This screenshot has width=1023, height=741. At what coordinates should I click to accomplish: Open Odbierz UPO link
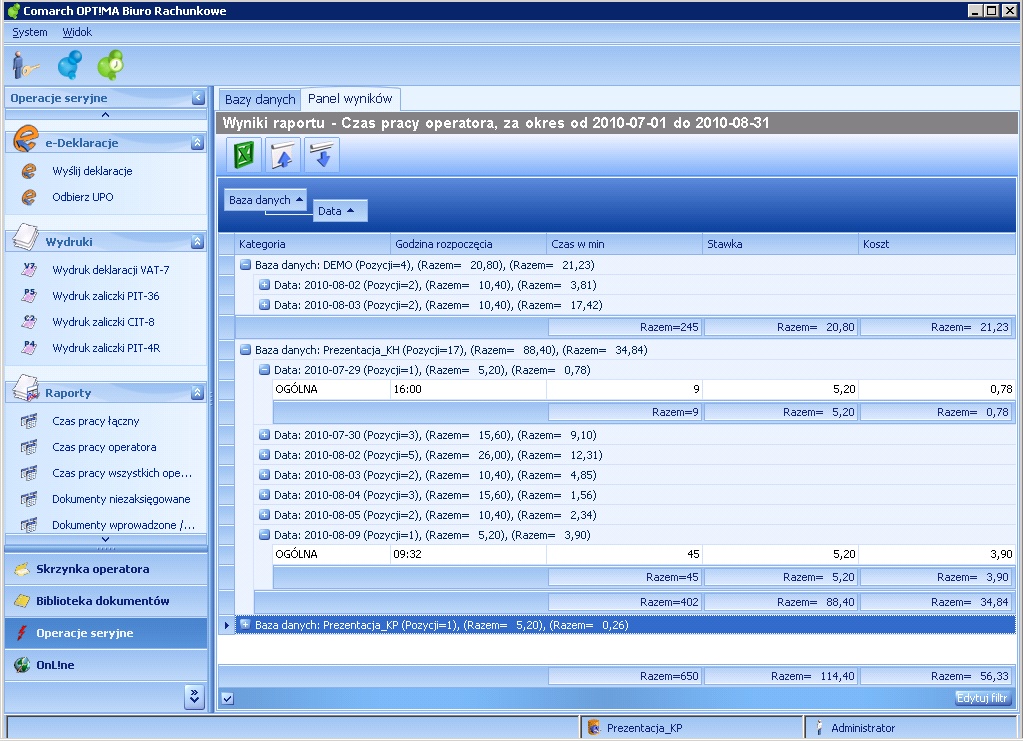[x=83, y=197]
